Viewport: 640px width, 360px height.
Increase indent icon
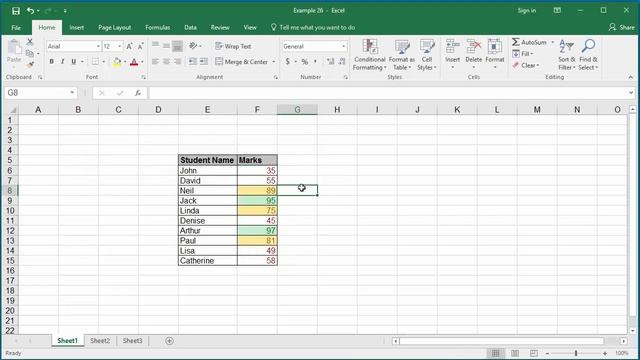(203, 62)
